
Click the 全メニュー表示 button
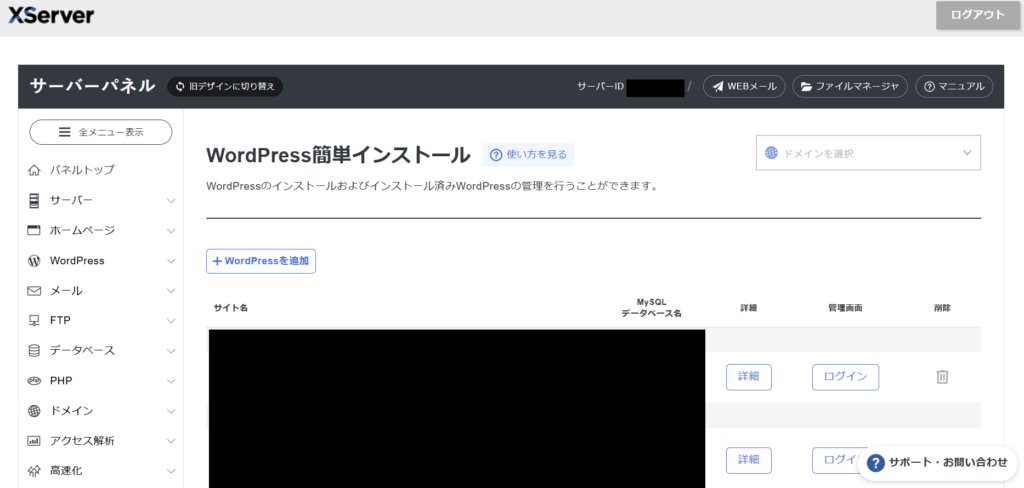click(x=101, y=132)
